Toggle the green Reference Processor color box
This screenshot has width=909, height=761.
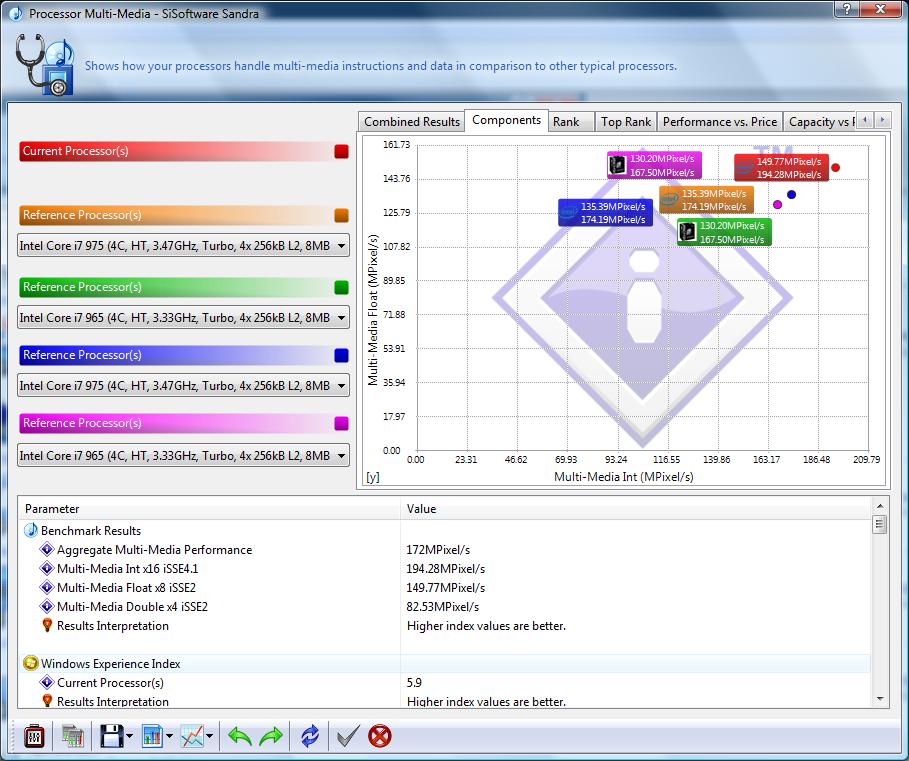click(341, 288)
